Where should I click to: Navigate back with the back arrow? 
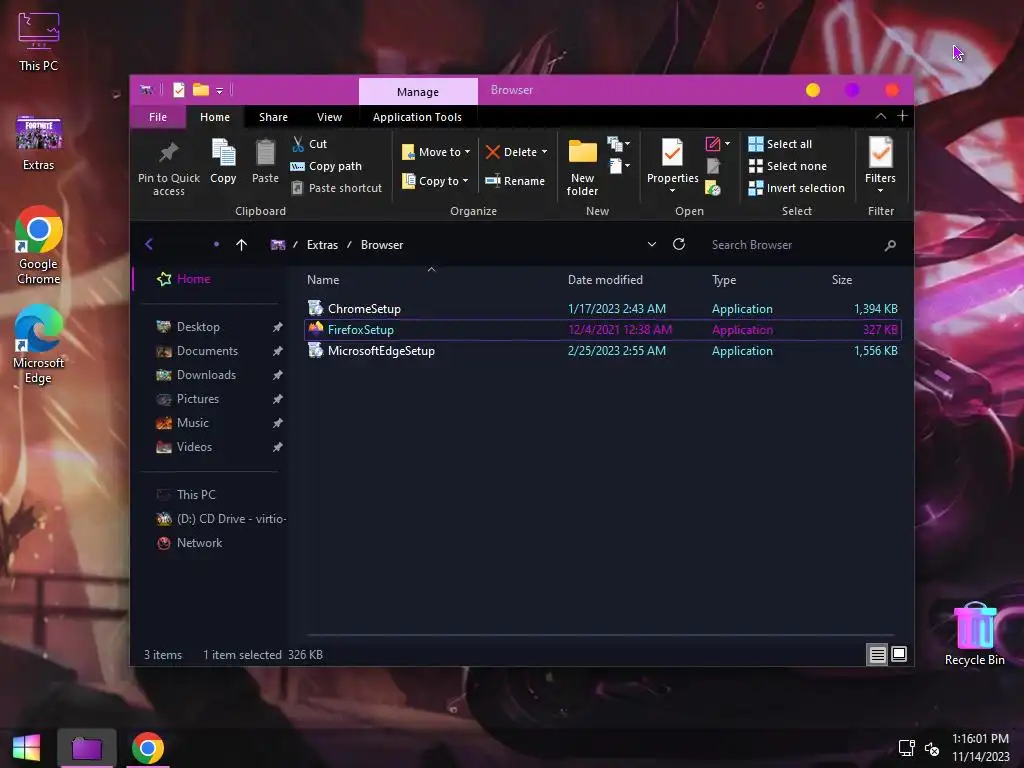click(149, 244)
